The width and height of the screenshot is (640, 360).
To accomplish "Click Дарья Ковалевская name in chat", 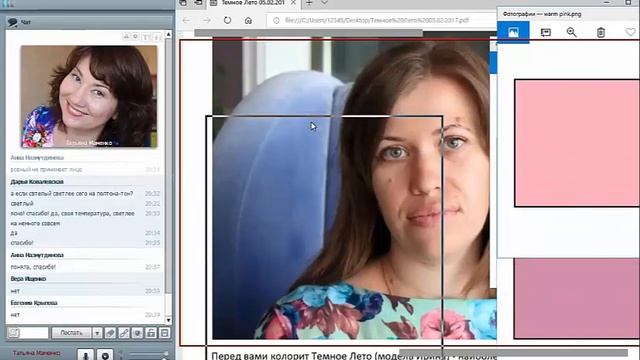I will click(37, 182).
